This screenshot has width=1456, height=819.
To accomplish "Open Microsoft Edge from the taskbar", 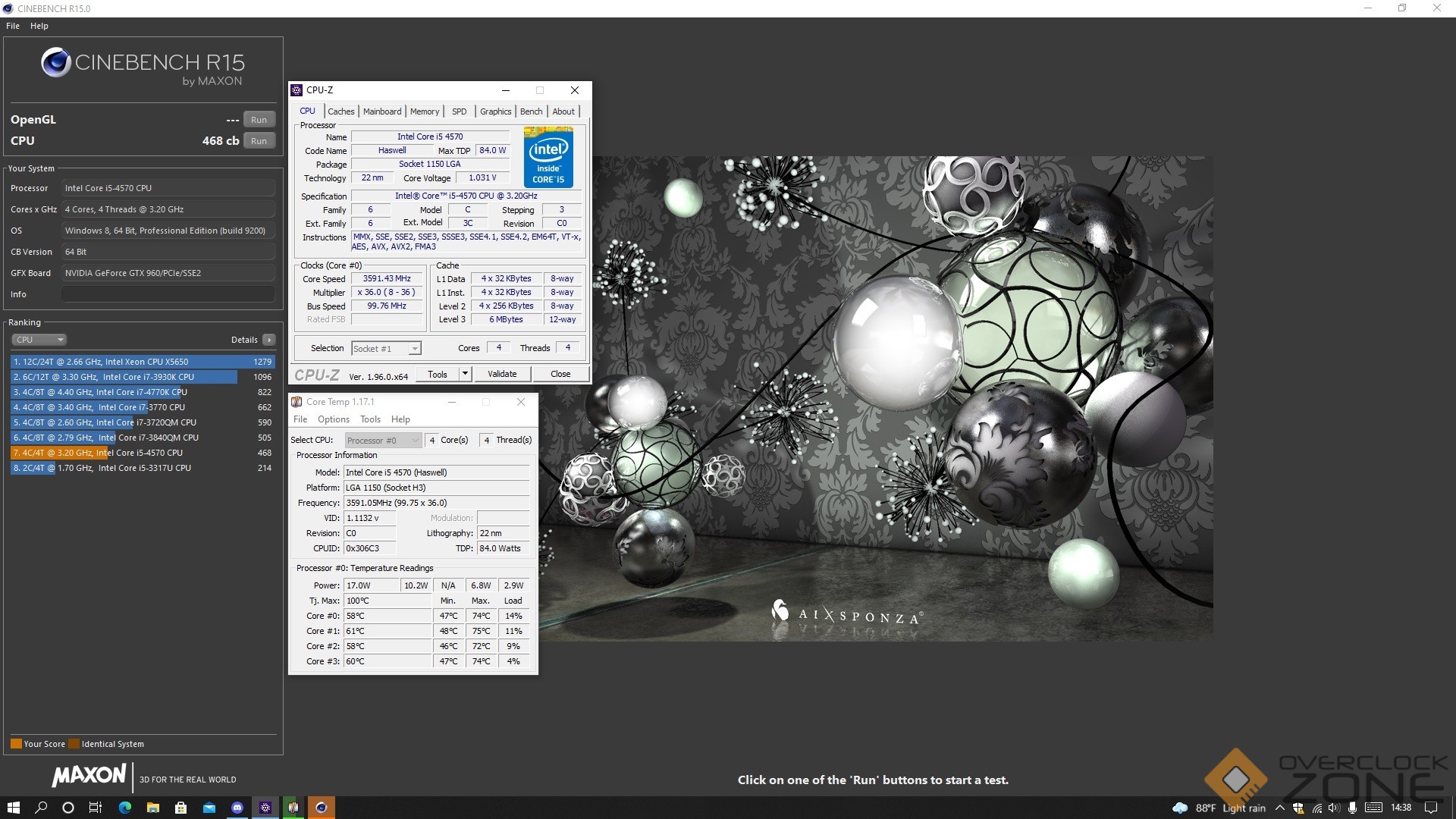I will pos(125,808).
